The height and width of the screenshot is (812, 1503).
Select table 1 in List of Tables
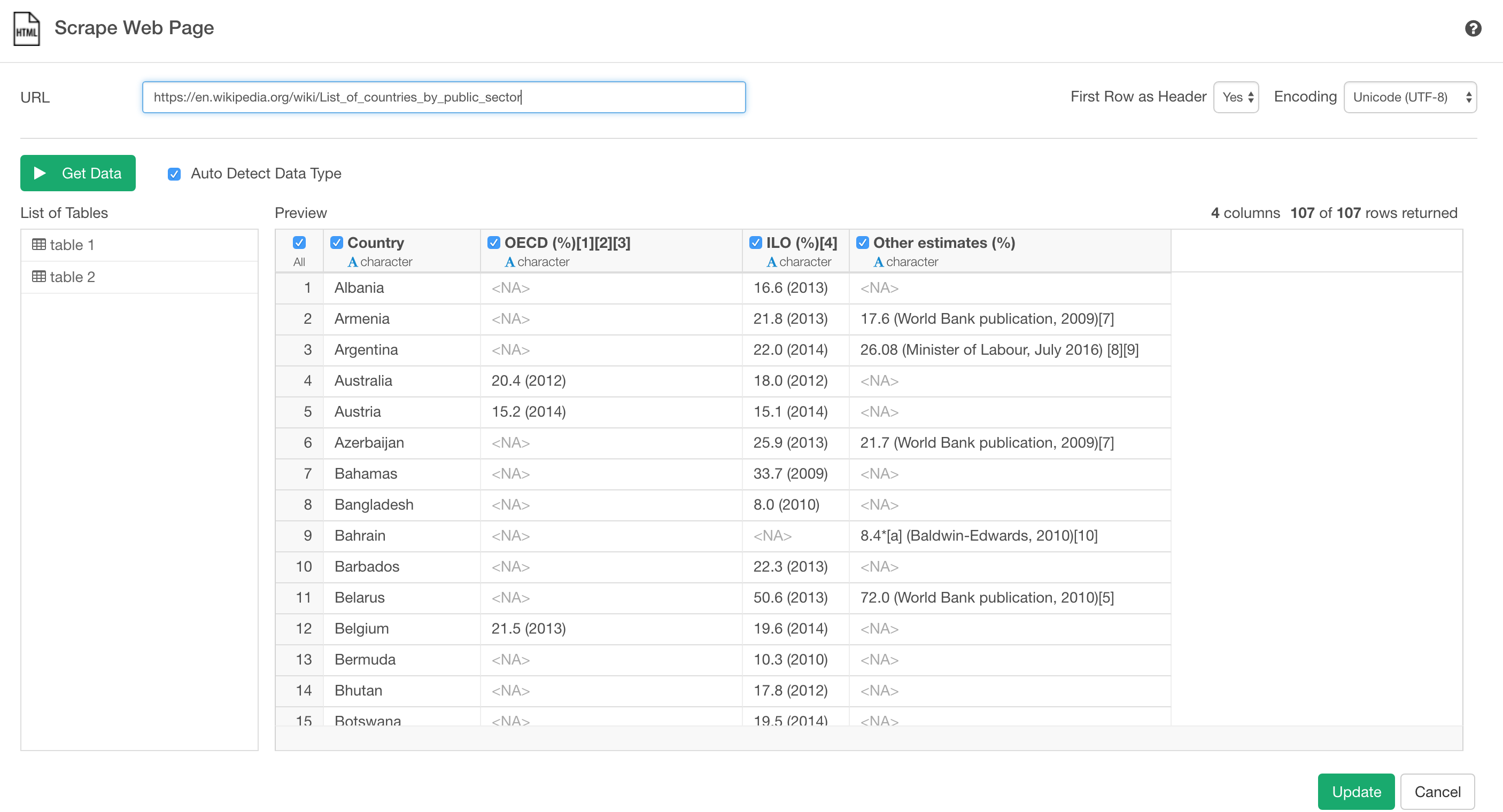coord(140,245)
